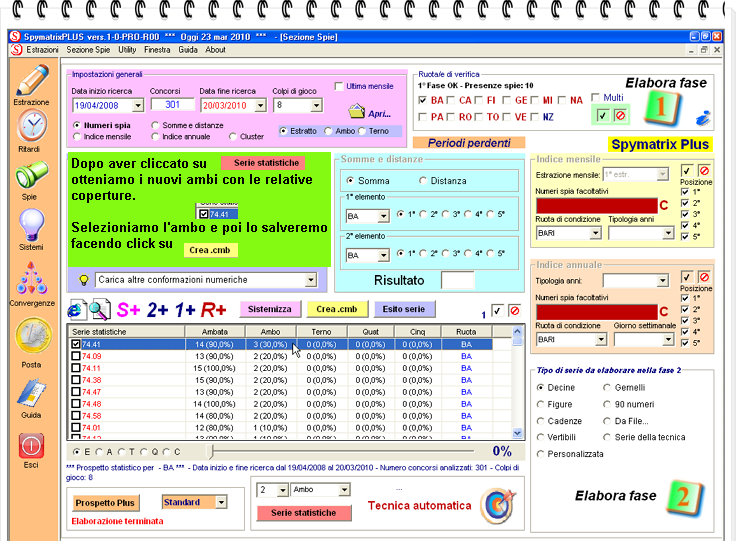Click the Tecnica automatica target icon
The image size is (736, 541).
(x=498, y=506)
